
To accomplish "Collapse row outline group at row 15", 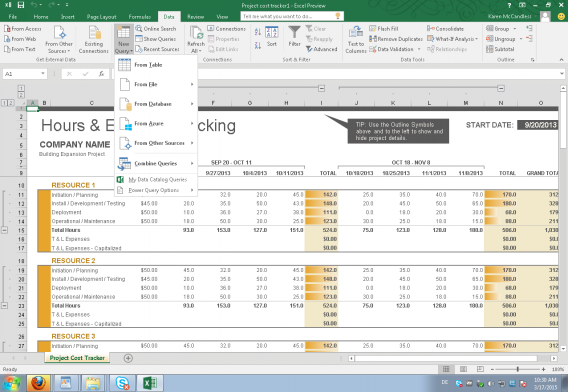I will 4,230.
